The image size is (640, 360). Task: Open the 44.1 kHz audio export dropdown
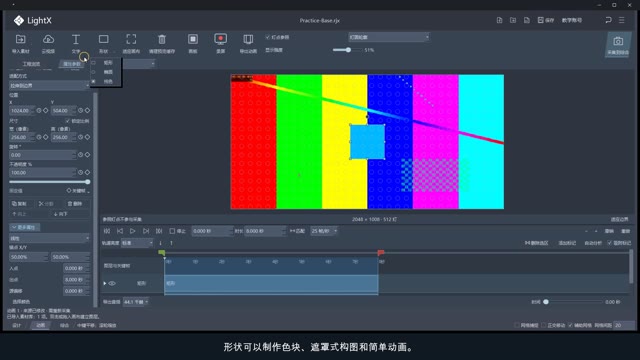(x=136, y=302)
